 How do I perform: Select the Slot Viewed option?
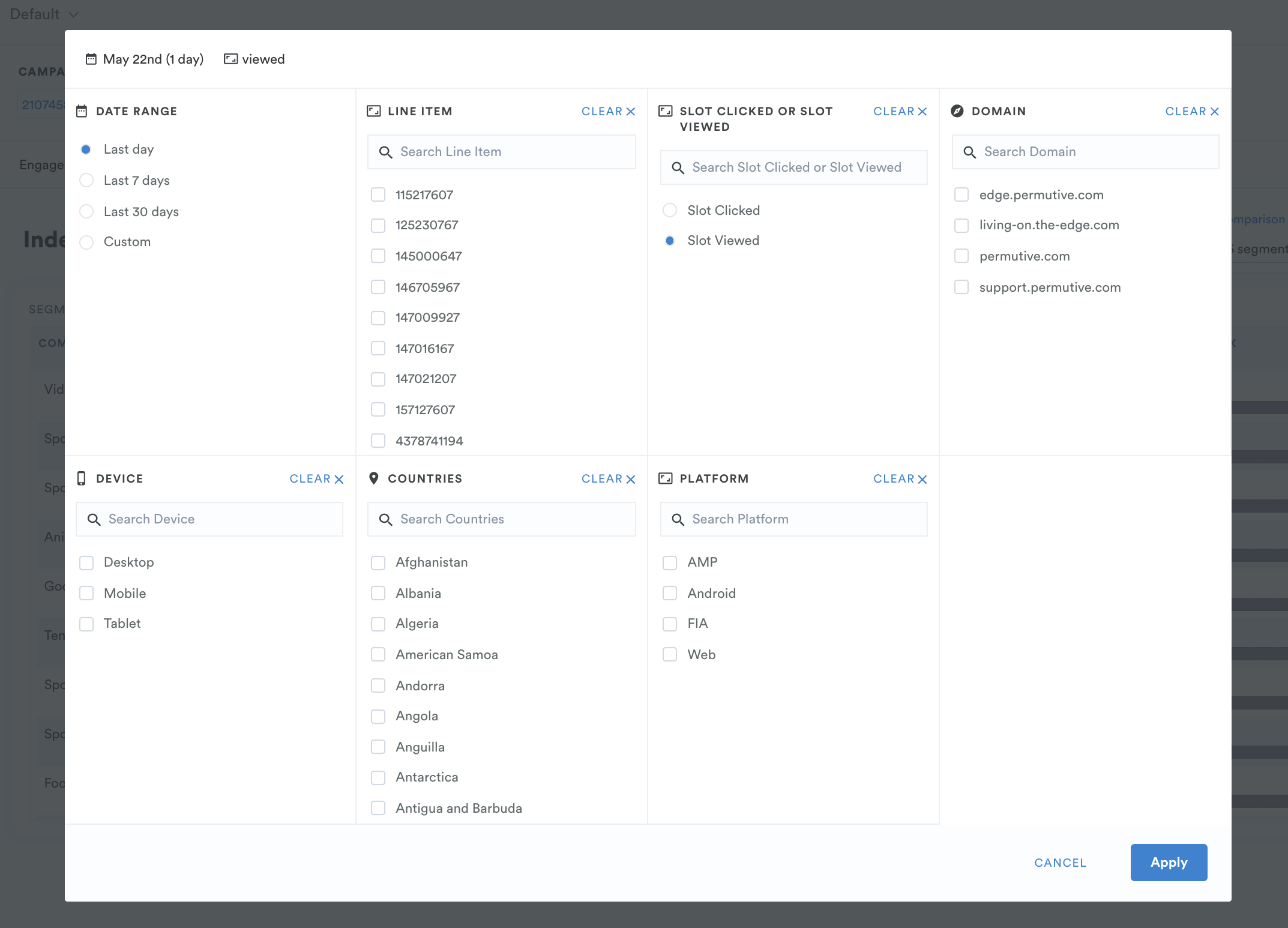coord(670,241)
